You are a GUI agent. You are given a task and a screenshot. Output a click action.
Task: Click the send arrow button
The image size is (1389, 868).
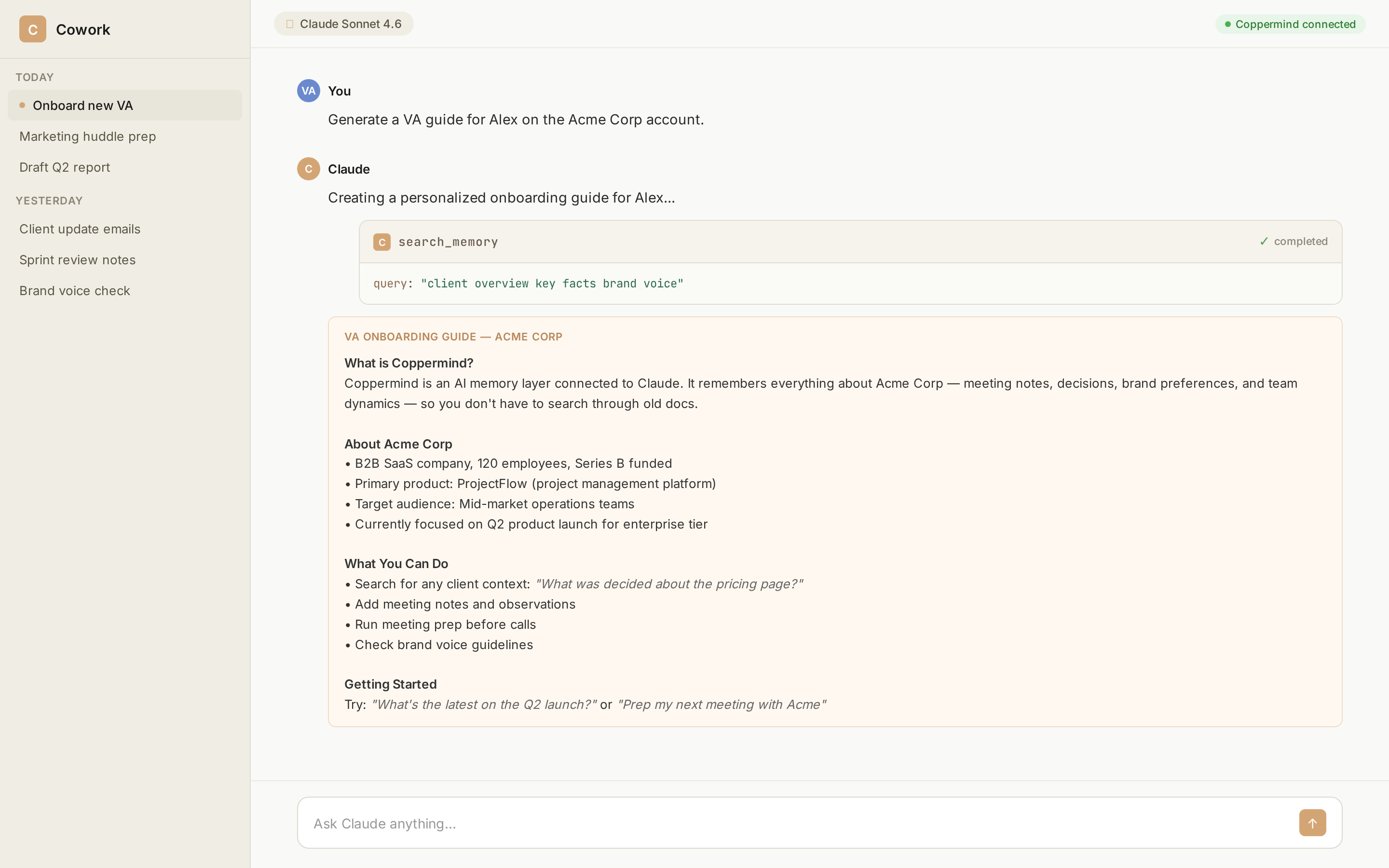tap(1313, 823)
